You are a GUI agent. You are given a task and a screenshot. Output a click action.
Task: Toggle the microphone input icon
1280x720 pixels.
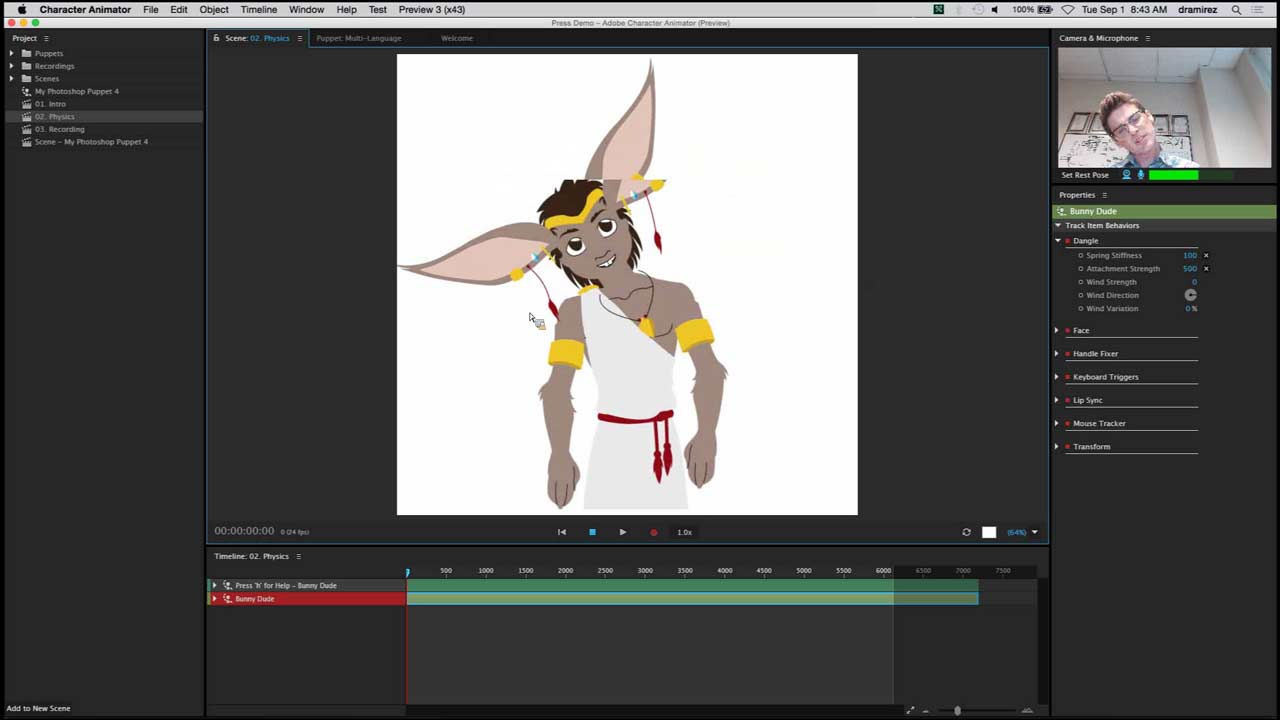1140,175
